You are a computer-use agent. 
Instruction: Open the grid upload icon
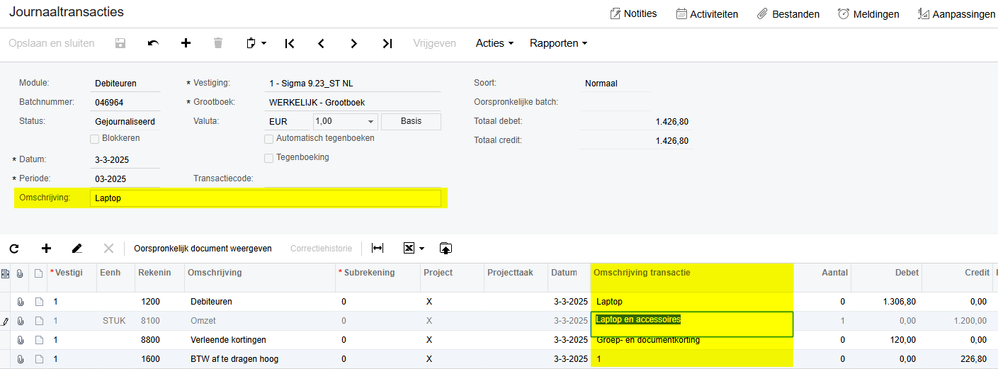[x=446, y=248]
